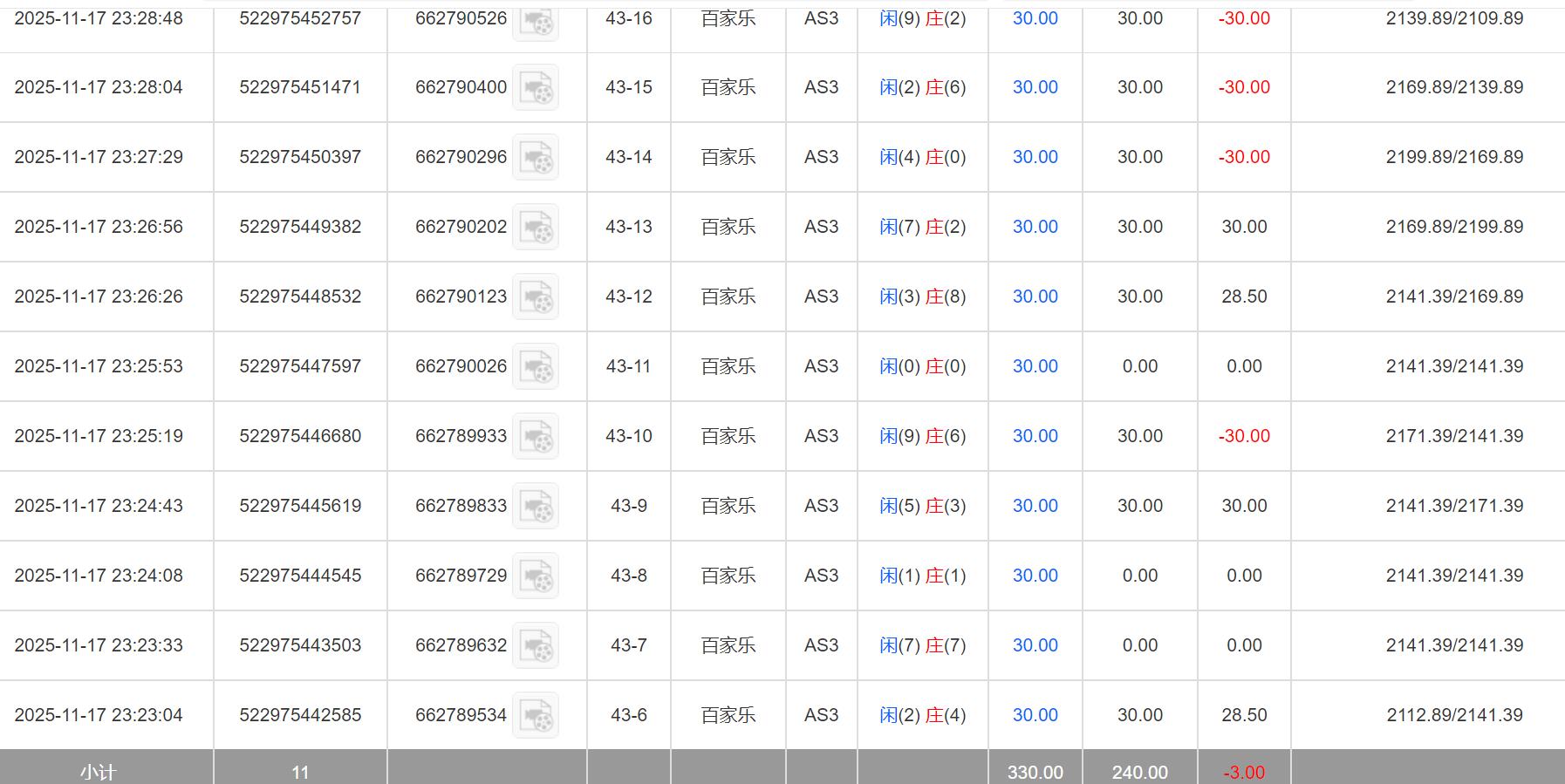Open the replay icon next to 662790123
This screenshot has height=784, width=1565.
click(535, 297)
